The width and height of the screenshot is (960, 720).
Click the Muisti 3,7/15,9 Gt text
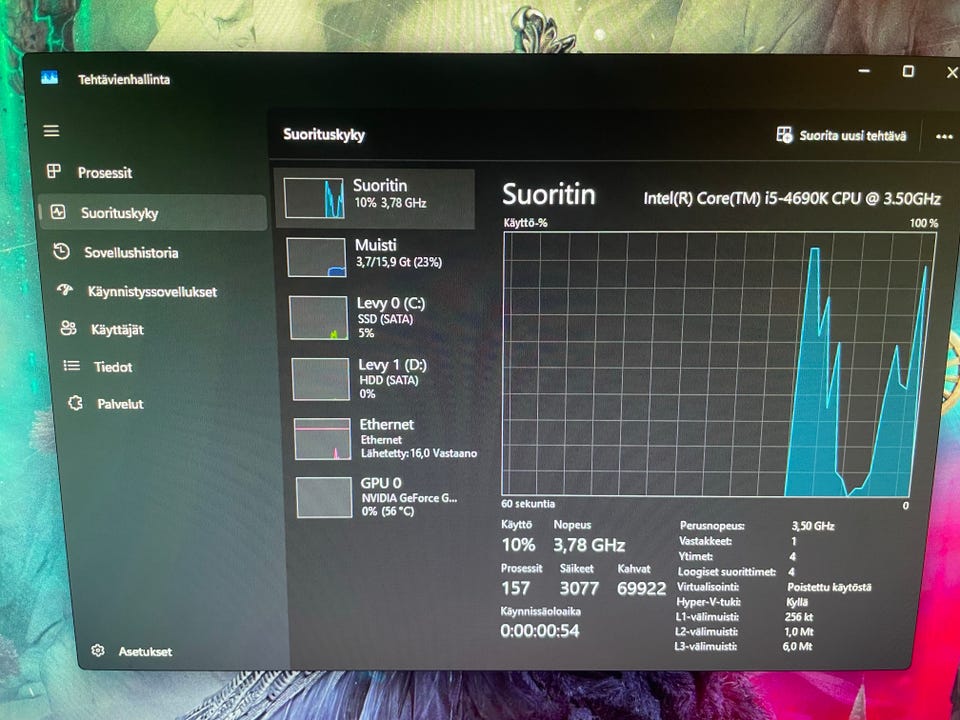399,262
